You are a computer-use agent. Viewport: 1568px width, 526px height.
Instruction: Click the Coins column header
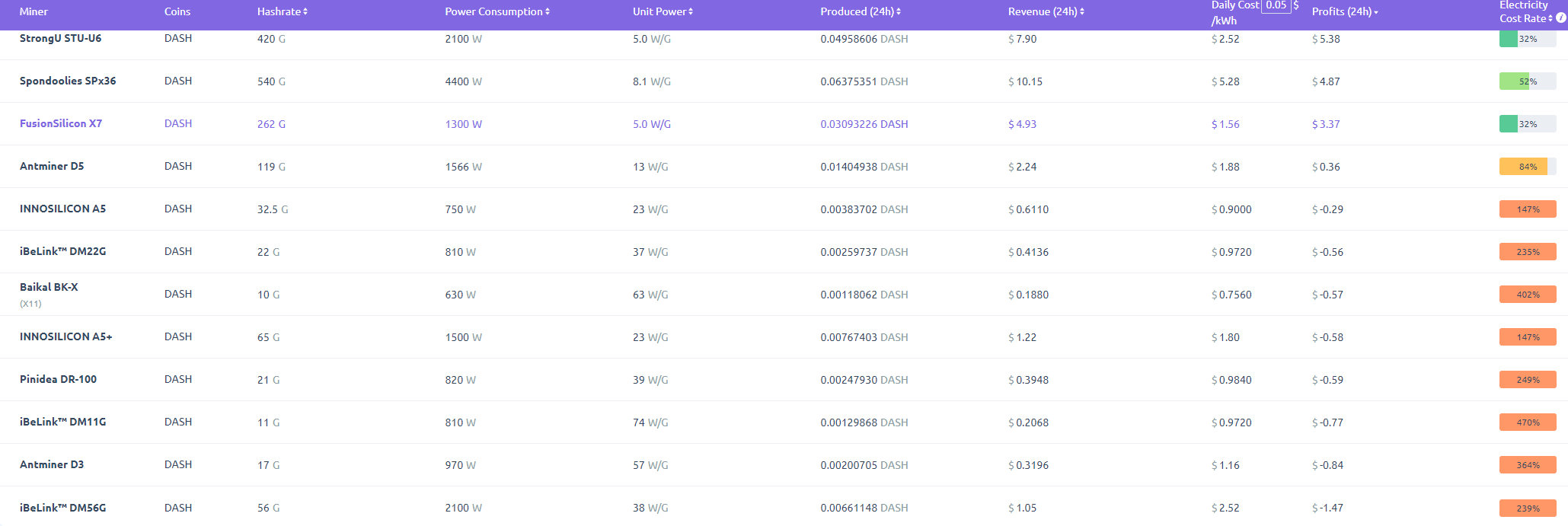point(177,12)
